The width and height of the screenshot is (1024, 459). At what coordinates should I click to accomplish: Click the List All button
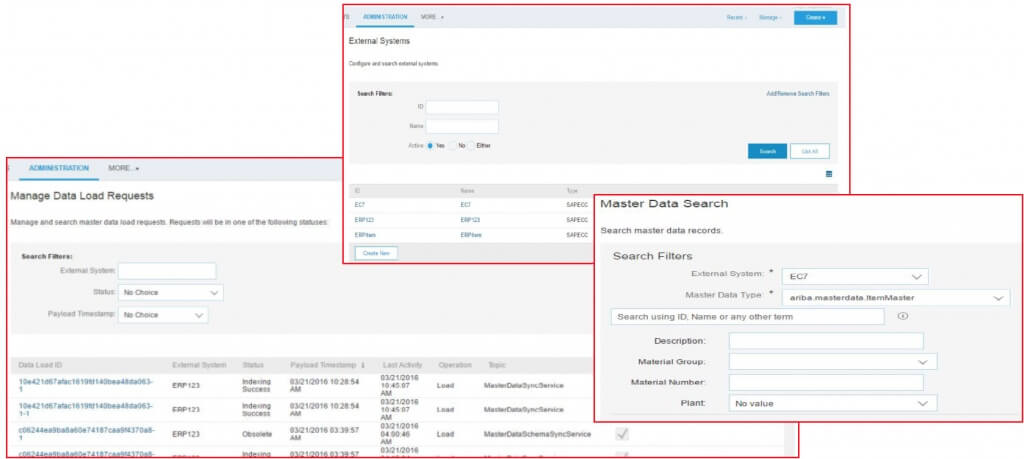click(810, 151)
